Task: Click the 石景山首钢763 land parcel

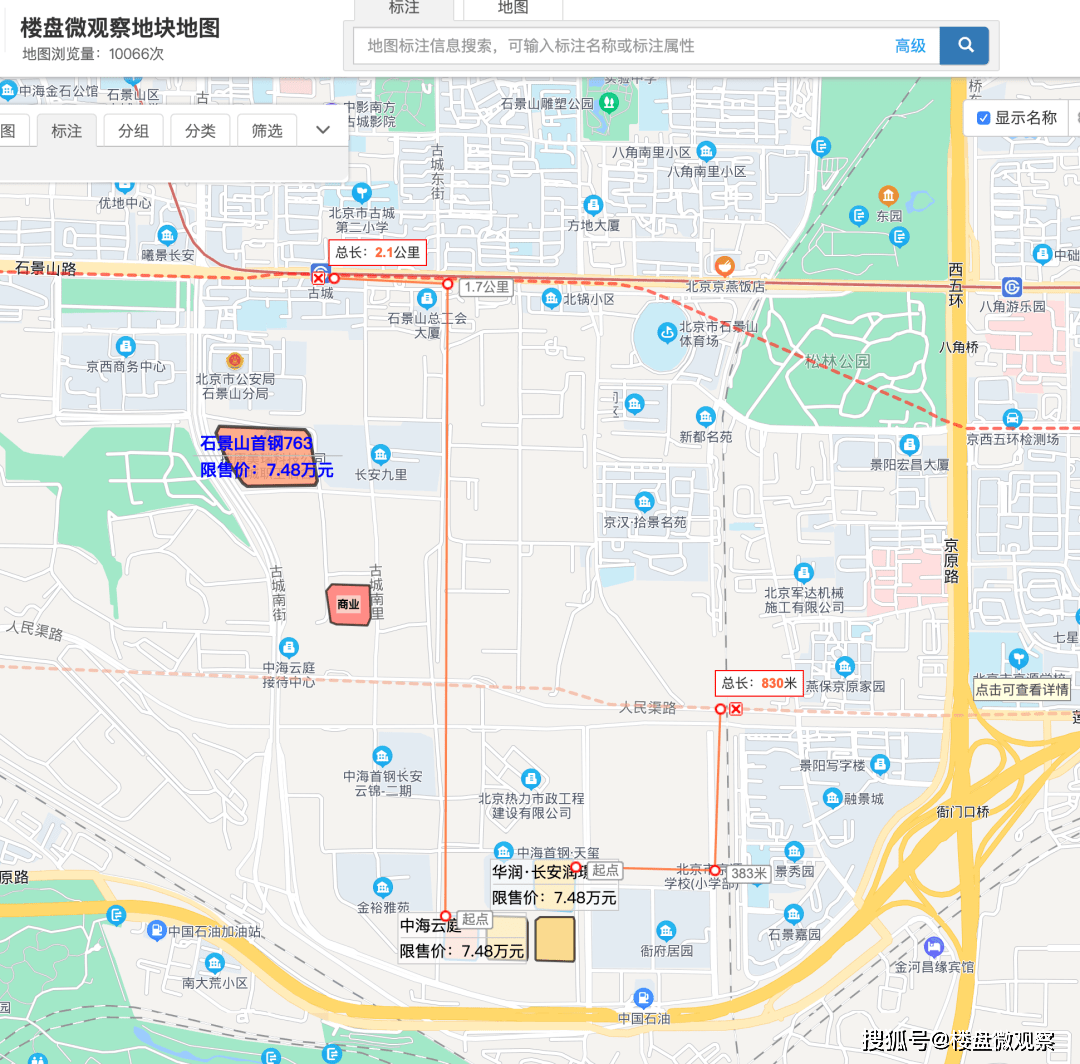Action: pyautogui.click(x=266, y=457)
